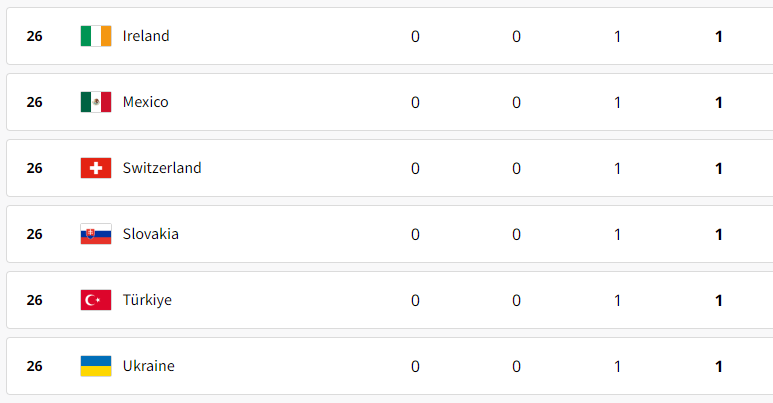Click Ireland's rank number 26
The height and width of the screenshot is (403, 773).
[x=35, y=36]
